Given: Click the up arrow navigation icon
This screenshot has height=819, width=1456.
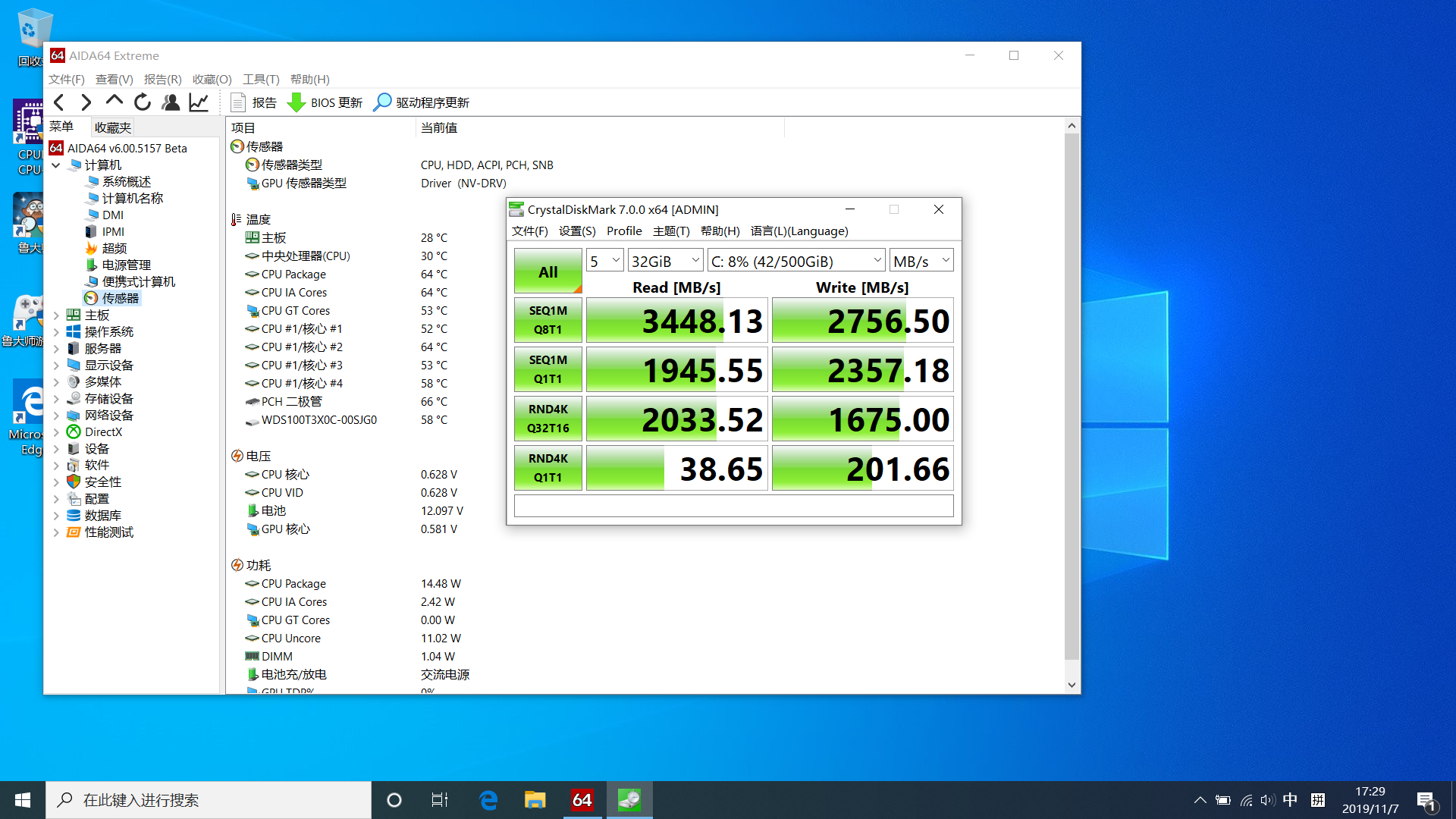Looking at the screenshot, I should coord(114,101).
